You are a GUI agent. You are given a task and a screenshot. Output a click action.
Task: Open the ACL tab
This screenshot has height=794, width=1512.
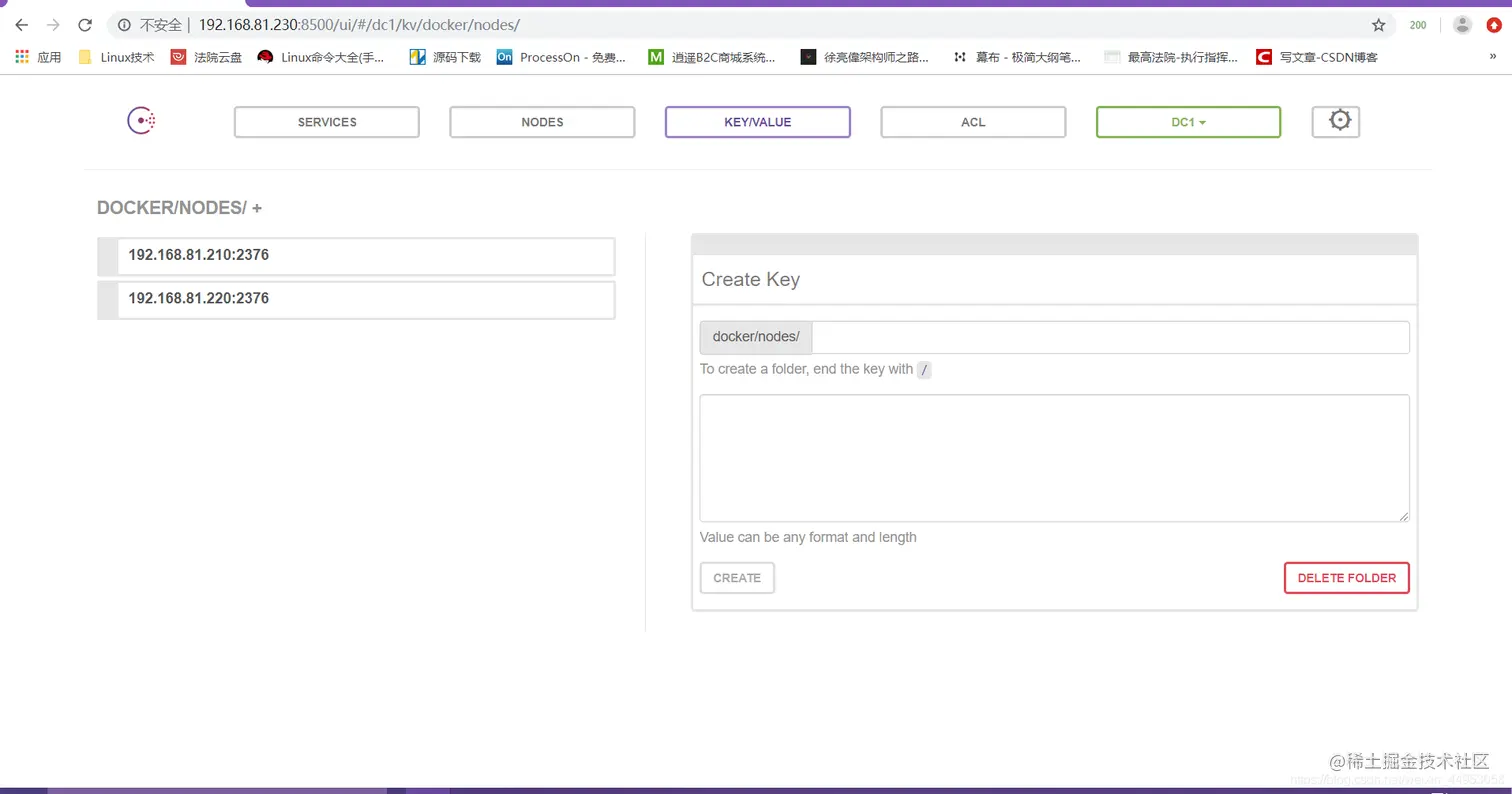click(973, 122)
